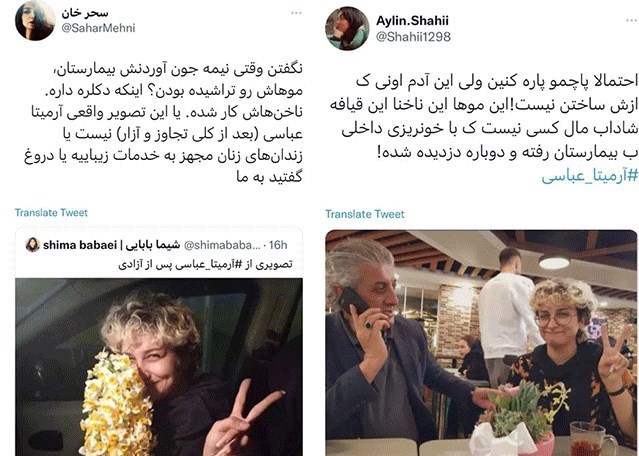This screenshot has height=456, width=639.
Task: Translate the Aylin.Shahii tweet
Action: 365,214
